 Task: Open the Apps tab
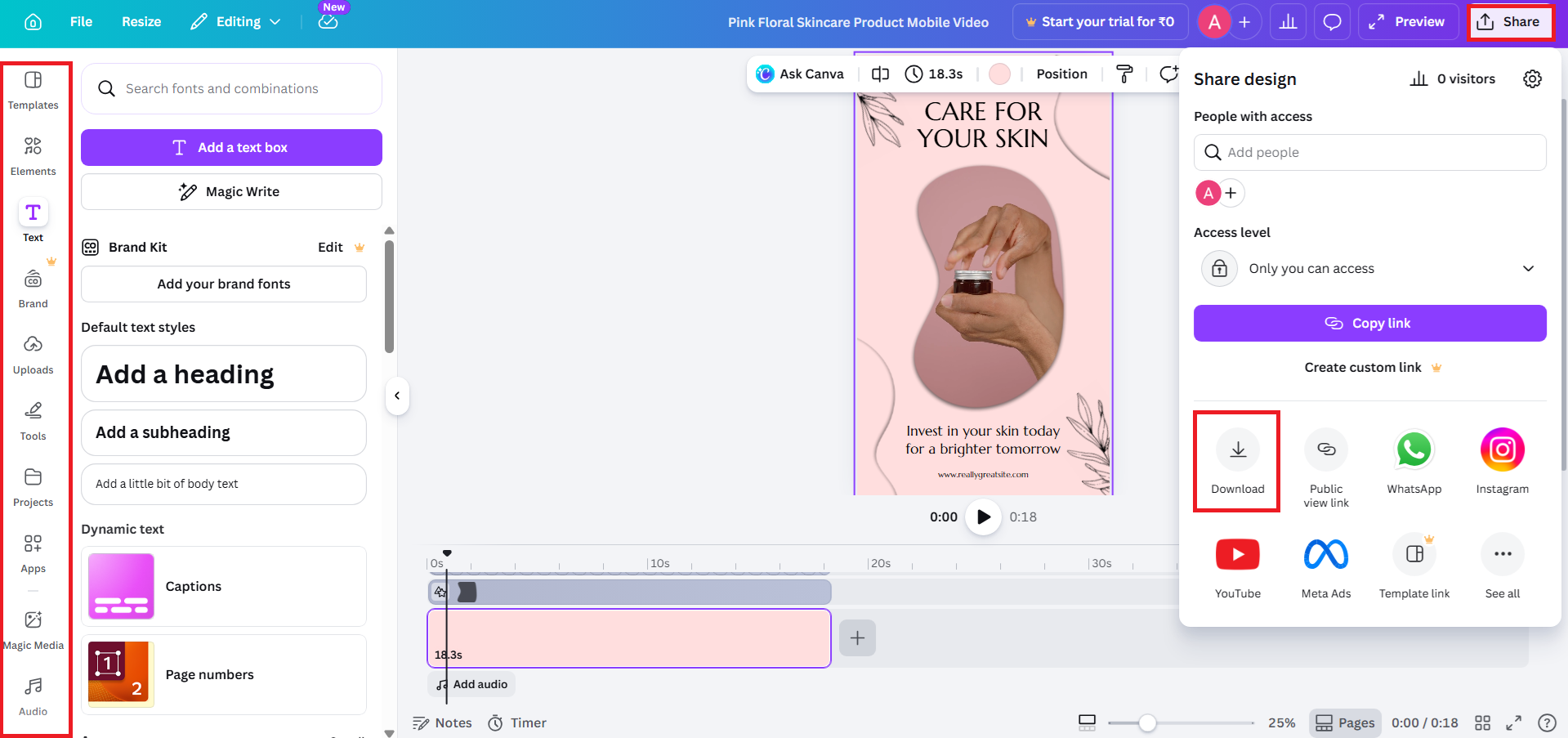(34, 553)
